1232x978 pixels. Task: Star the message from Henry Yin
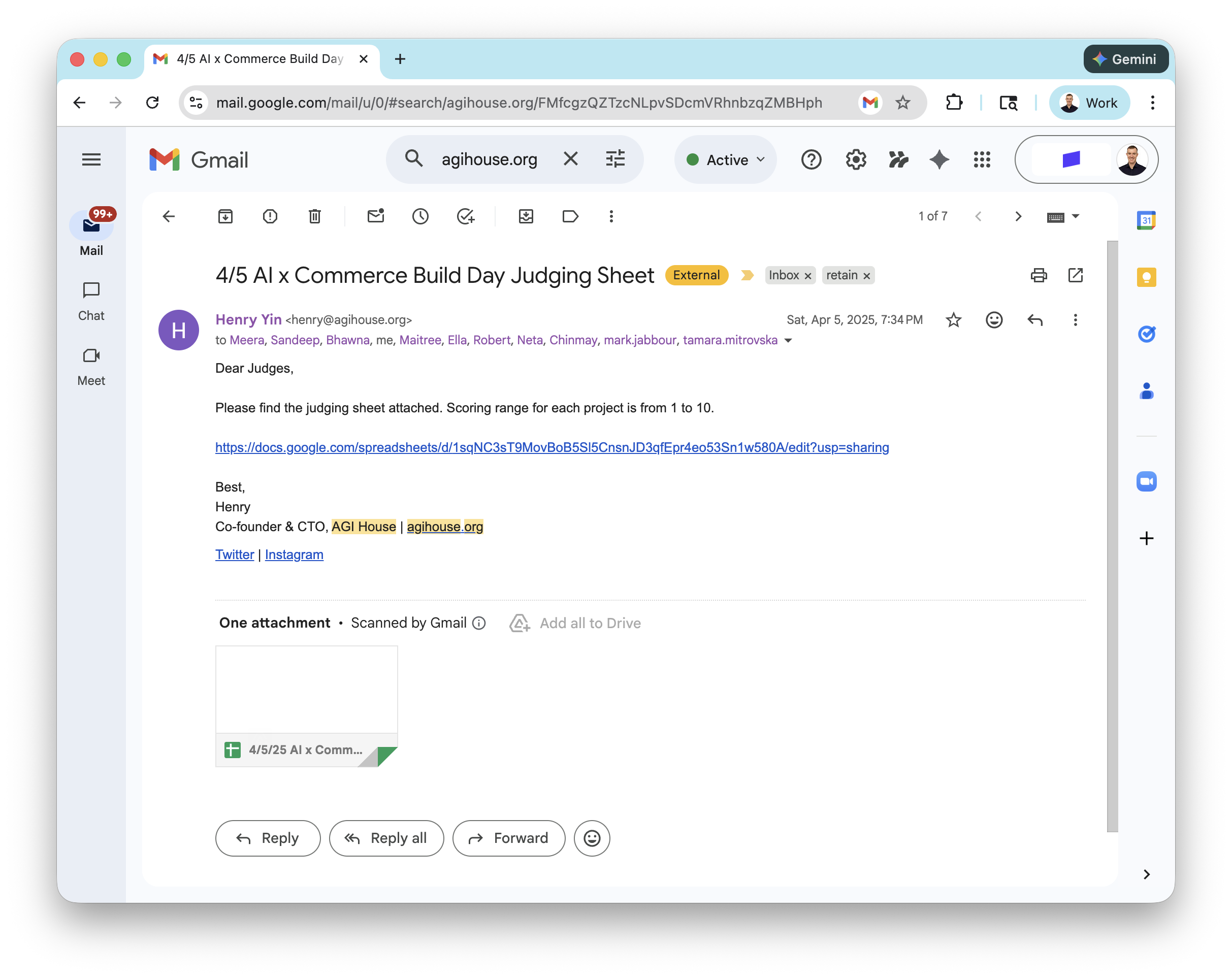coord(953,320)
